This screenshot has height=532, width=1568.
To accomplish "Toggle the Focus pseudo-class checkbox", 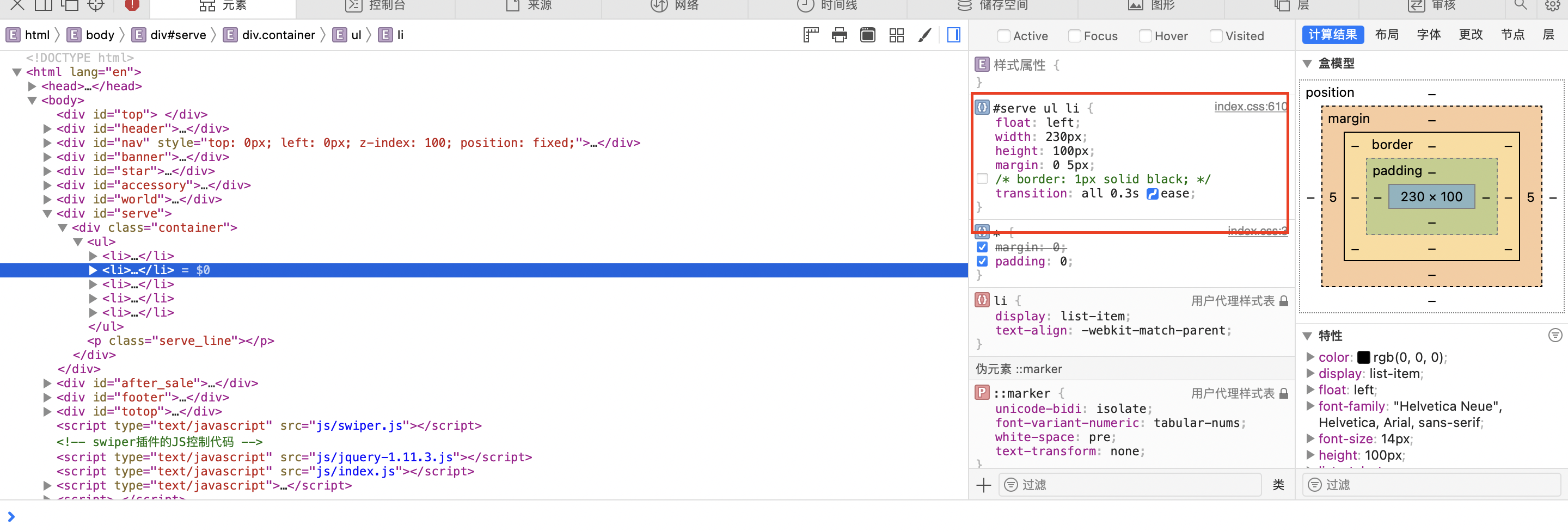I will coord(1074,36).
